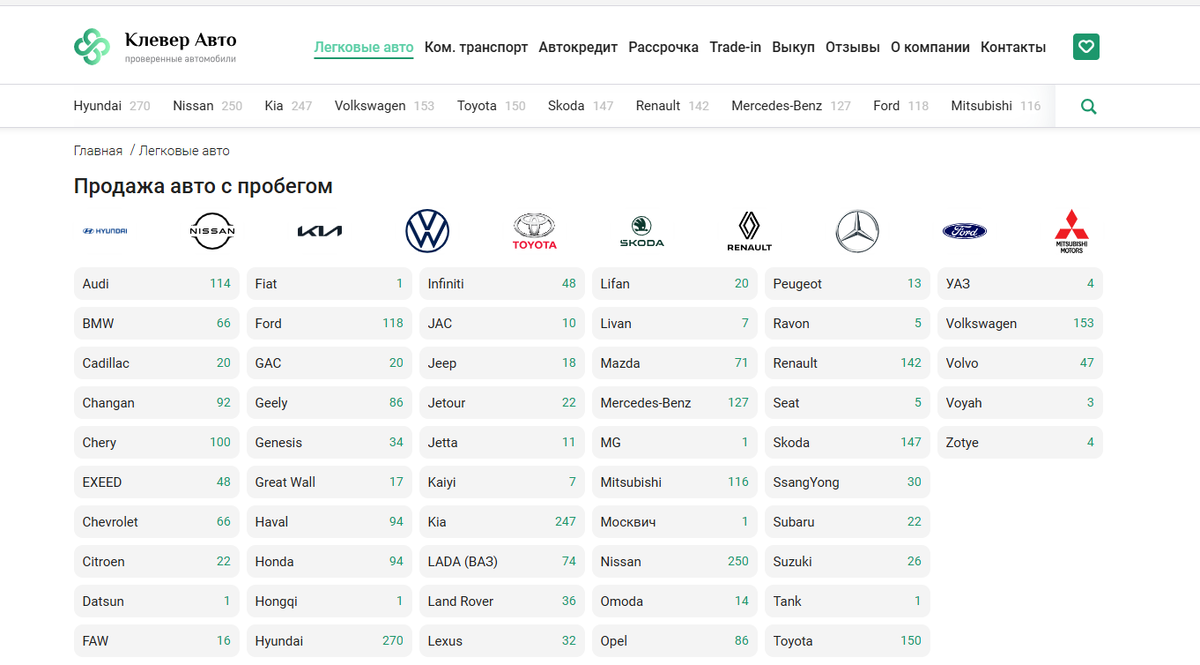The width and height of the screenshot is (1200, 665).
Task: Choose the LADA (ВАЗ) brand tile
Action: click(502, 562)
